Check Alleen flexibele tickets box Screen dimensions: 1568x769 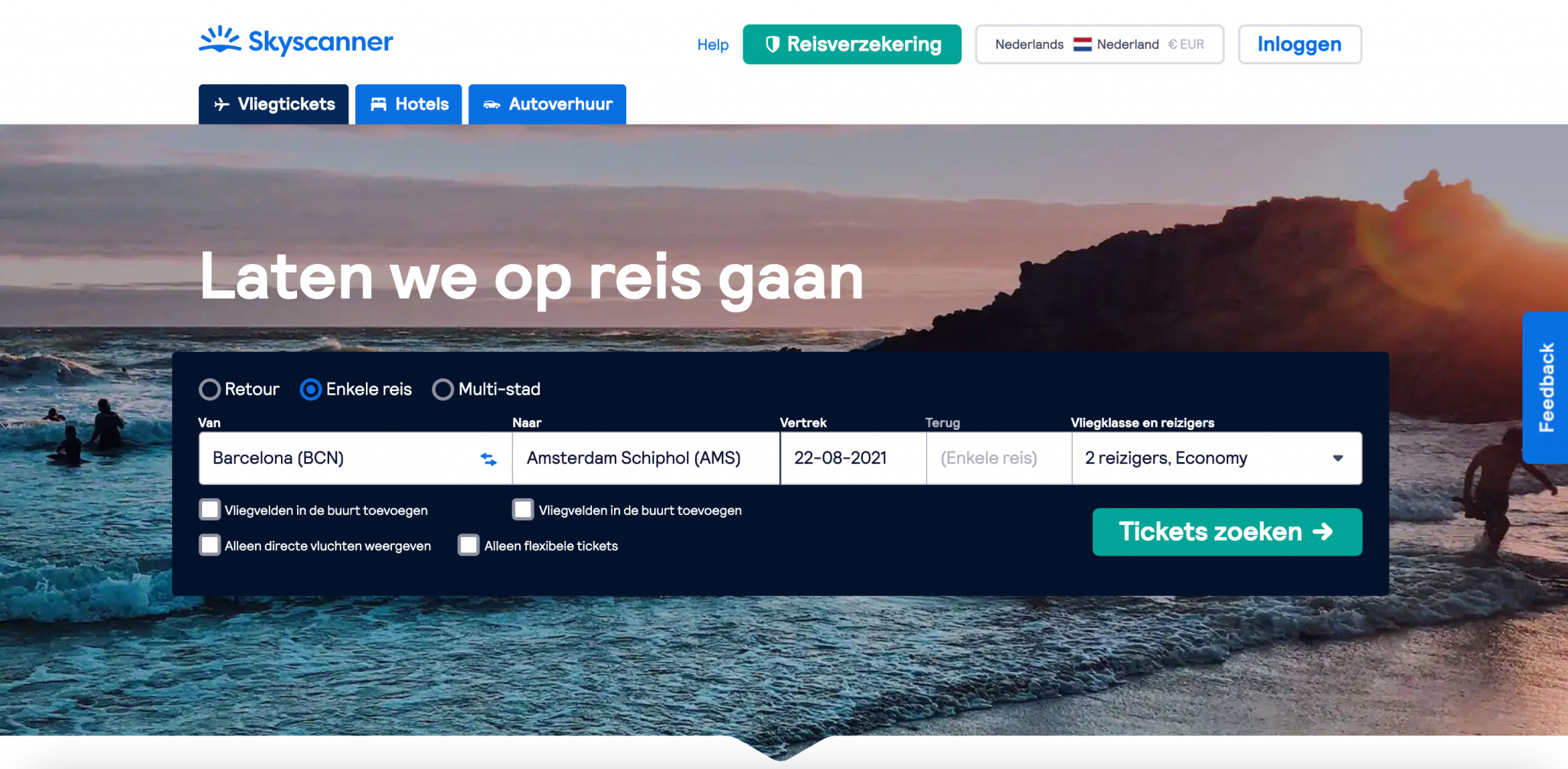pos(469,545)
